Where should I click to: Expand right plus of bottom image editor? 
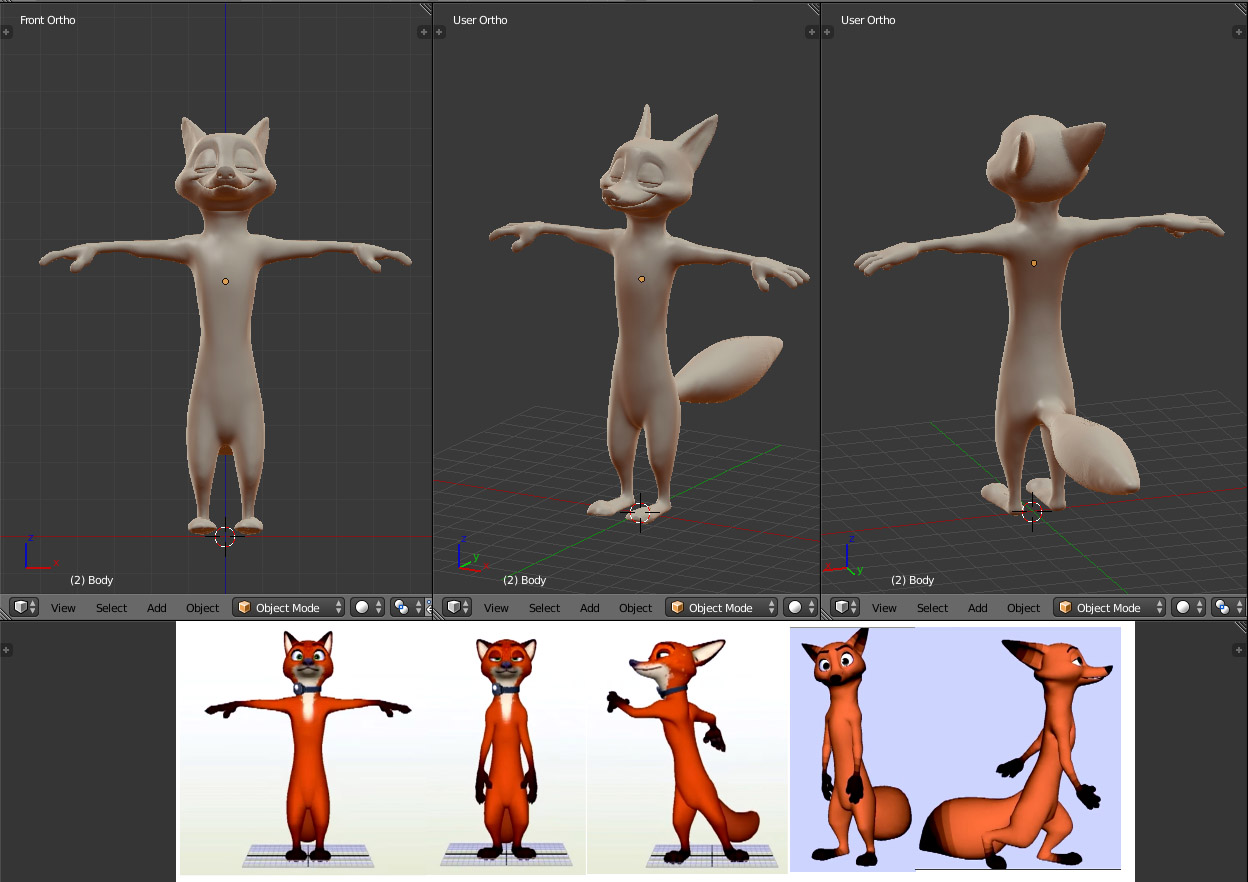tap(1240, 650)
